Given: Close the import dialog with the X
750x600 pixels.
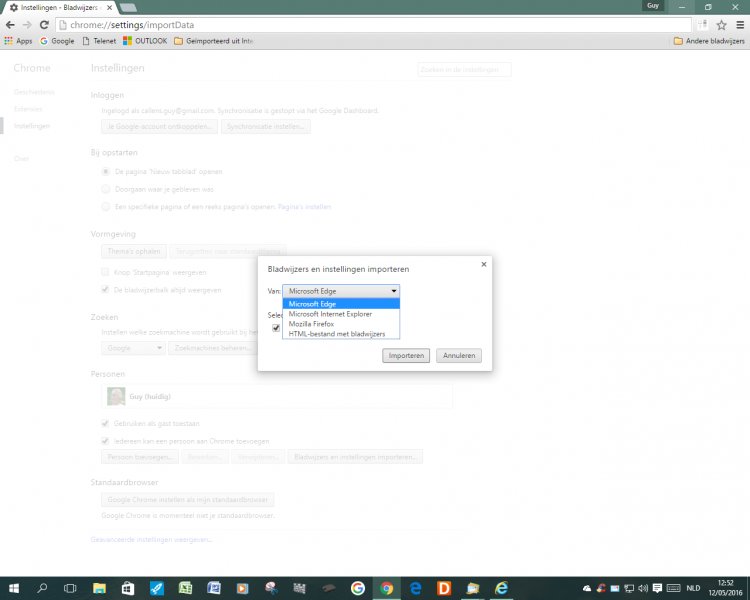Looking at the screenshot, I should tap(483, 264).
